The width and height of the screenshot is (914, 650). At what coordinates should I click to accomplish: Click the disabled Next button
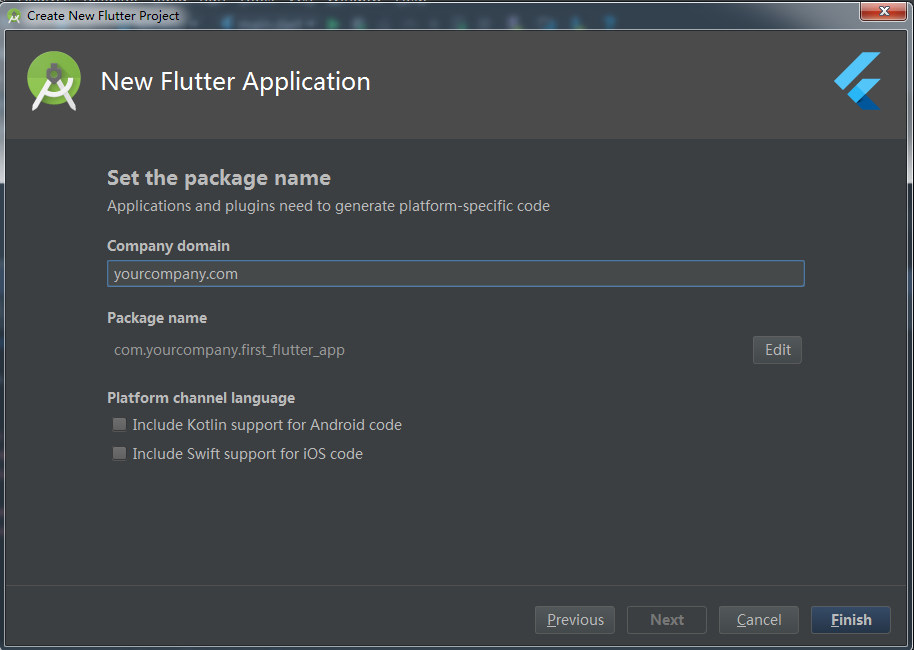click(667, 620)
